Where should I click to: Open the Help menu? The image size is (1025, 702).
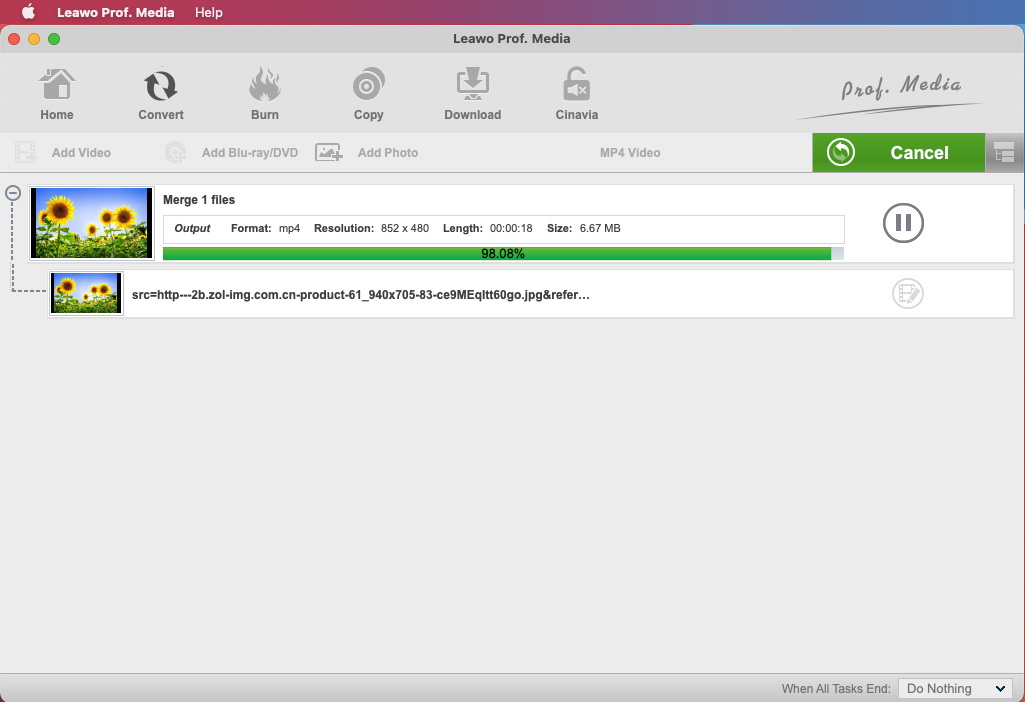click(209, 12)
